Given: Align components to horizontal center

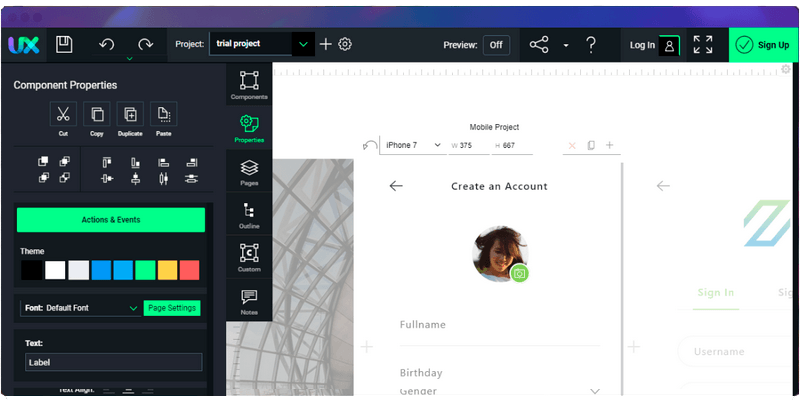Looking at the screenshot, I should pyautogui.click(x=135, y=179).
